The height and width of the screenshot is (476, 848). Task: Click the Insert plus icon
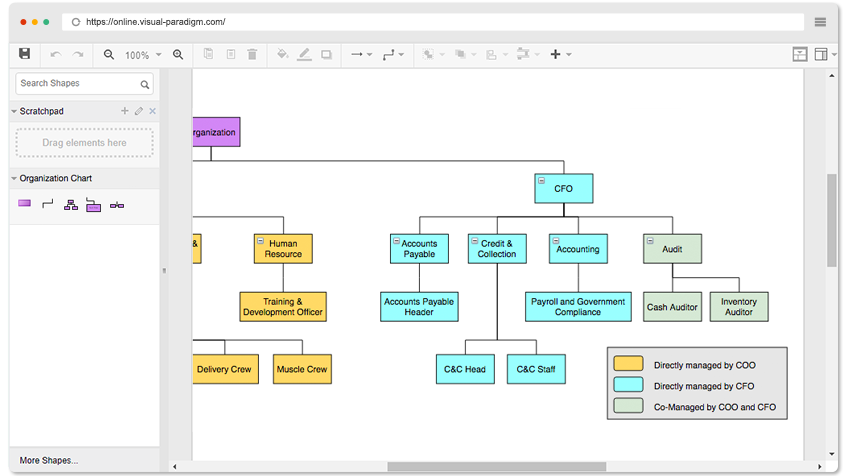click(x=555, y=54)
